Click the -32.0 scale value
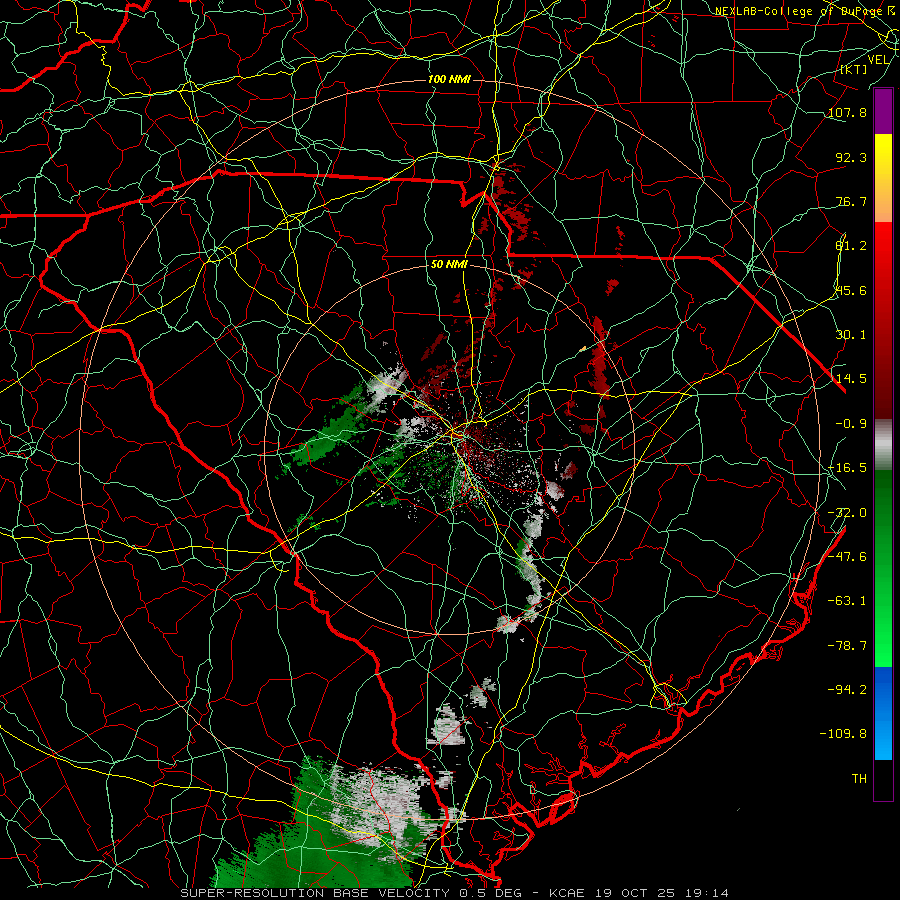This screenshot has height=900, width=900. pyautogui.click(x=847, y=513)
